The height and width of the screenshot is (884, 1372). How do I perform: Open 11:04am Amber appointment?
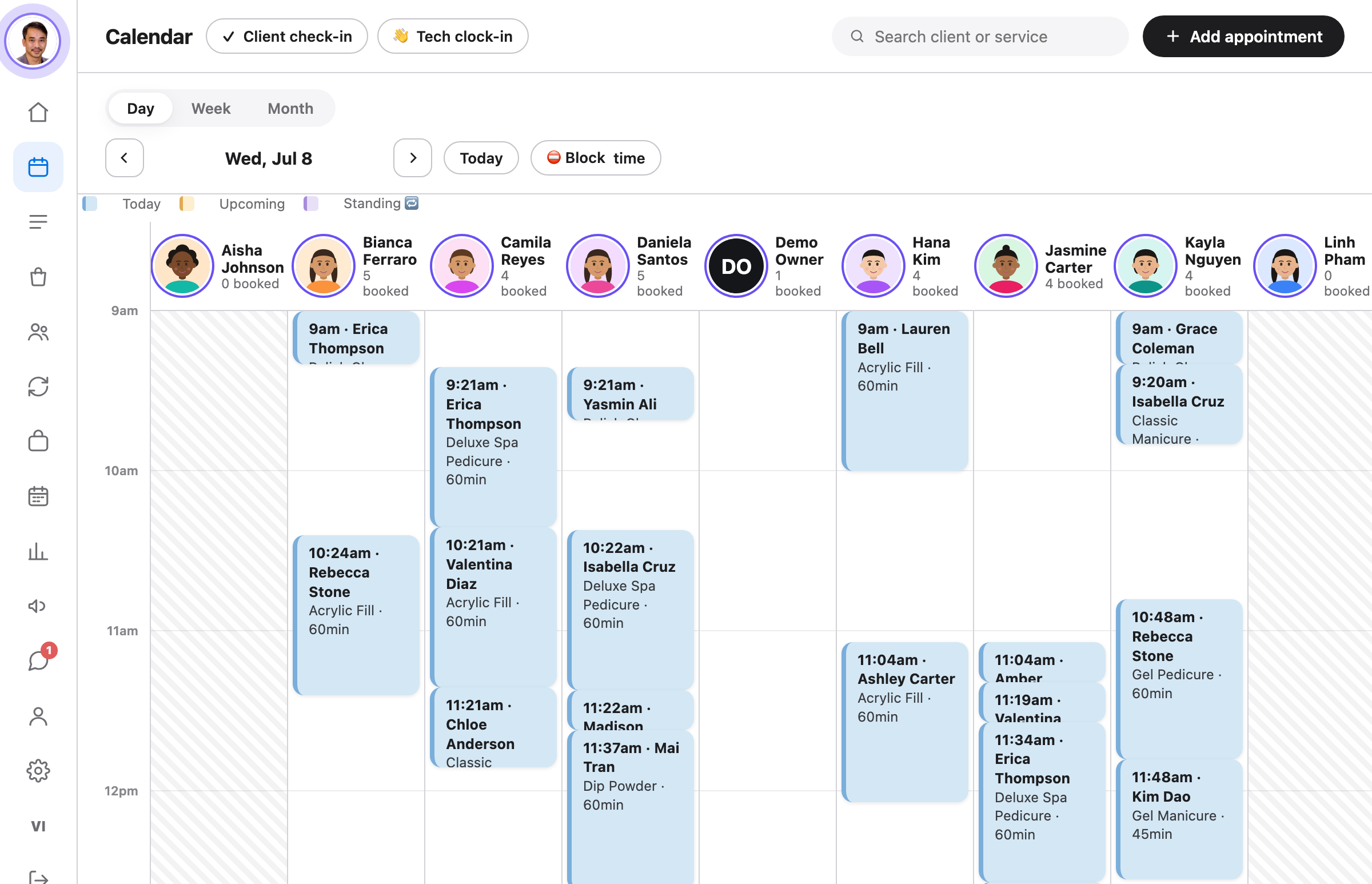1042,662
